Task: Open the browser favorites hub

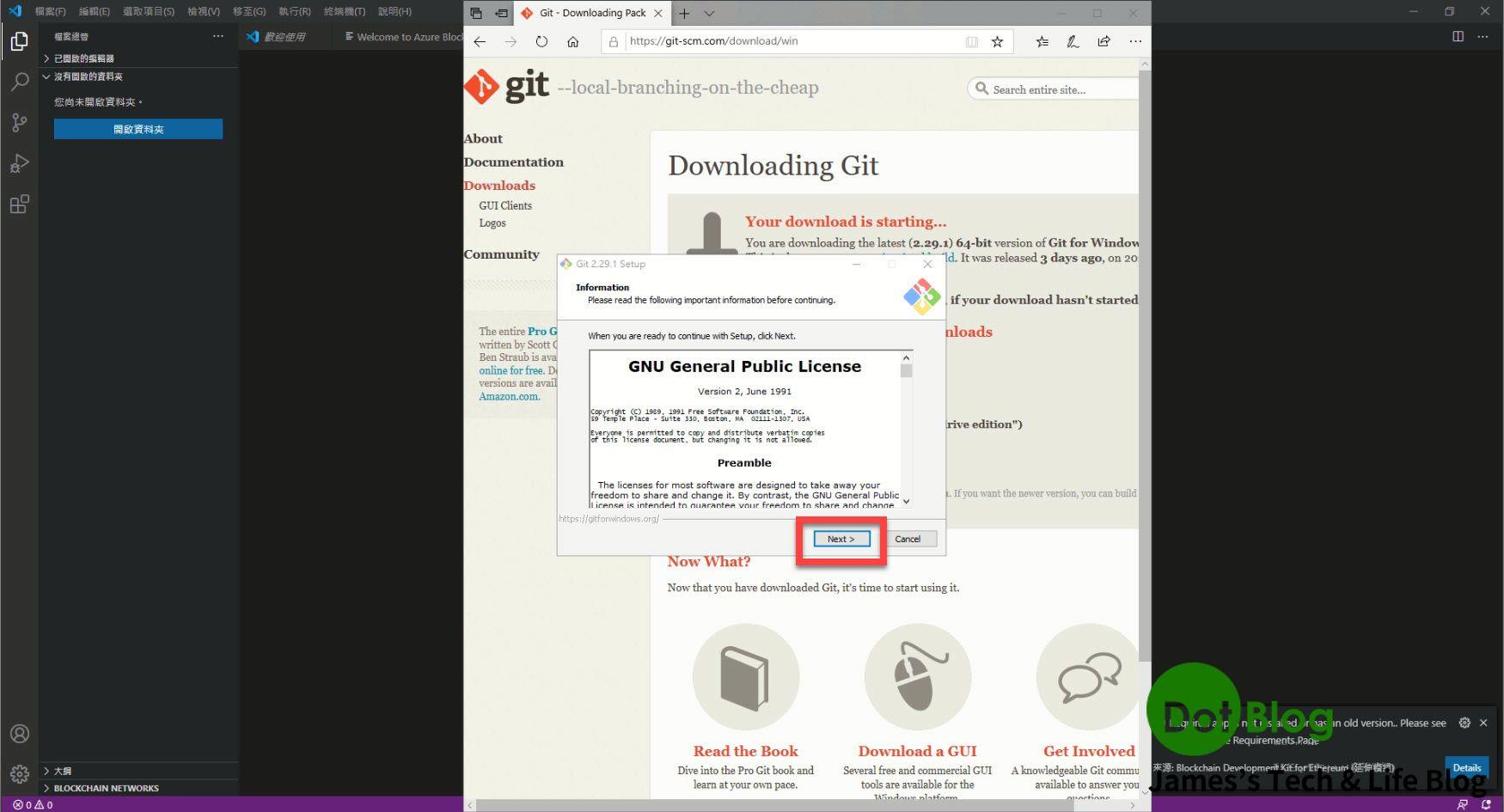Action: click(x=1042, y=41)
